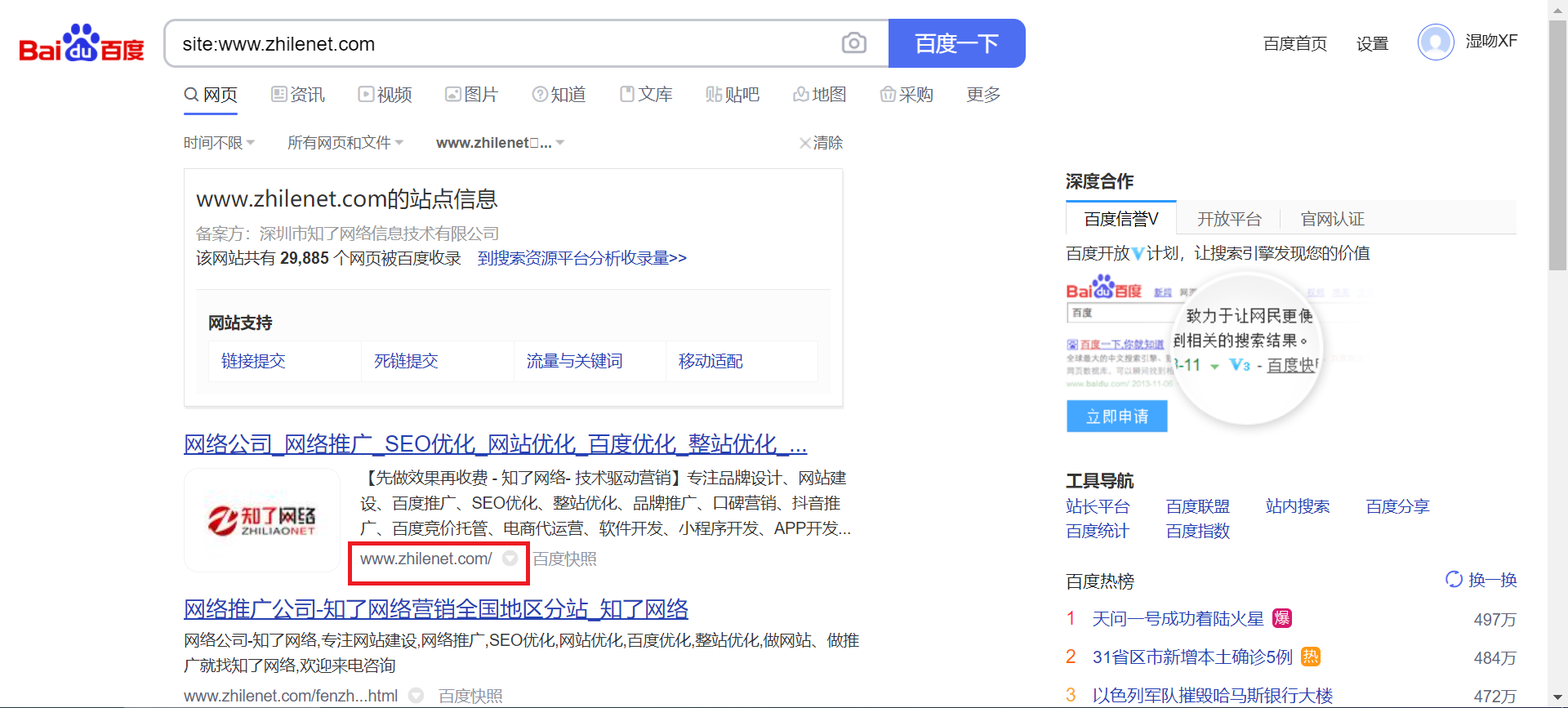Click the 爆 badge on first hot item
Viewport: 1568px width, 708px height.
coord(1282,618)
